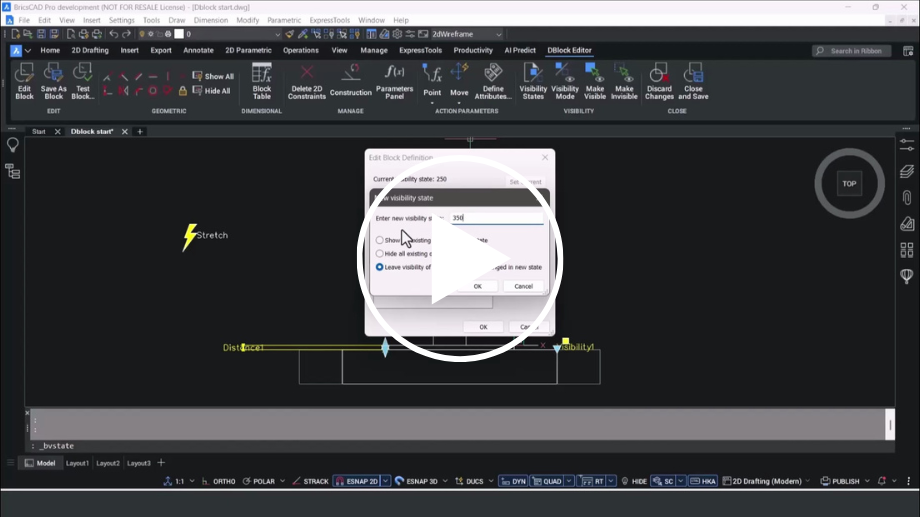Open Visibility States
Screen dimensions: 920x517
click(x=533, y=81)
